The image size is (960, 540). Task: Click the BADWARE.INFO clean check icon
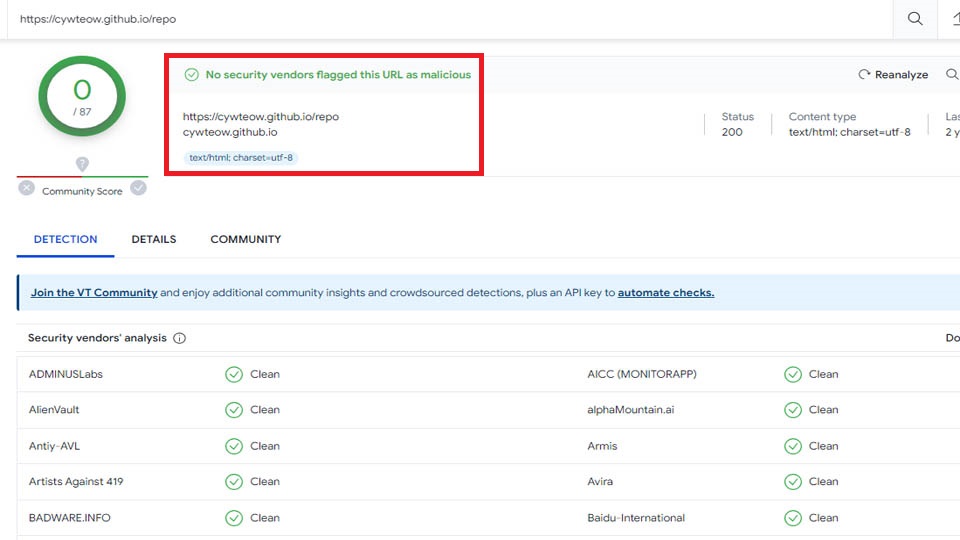click(234, 517)
